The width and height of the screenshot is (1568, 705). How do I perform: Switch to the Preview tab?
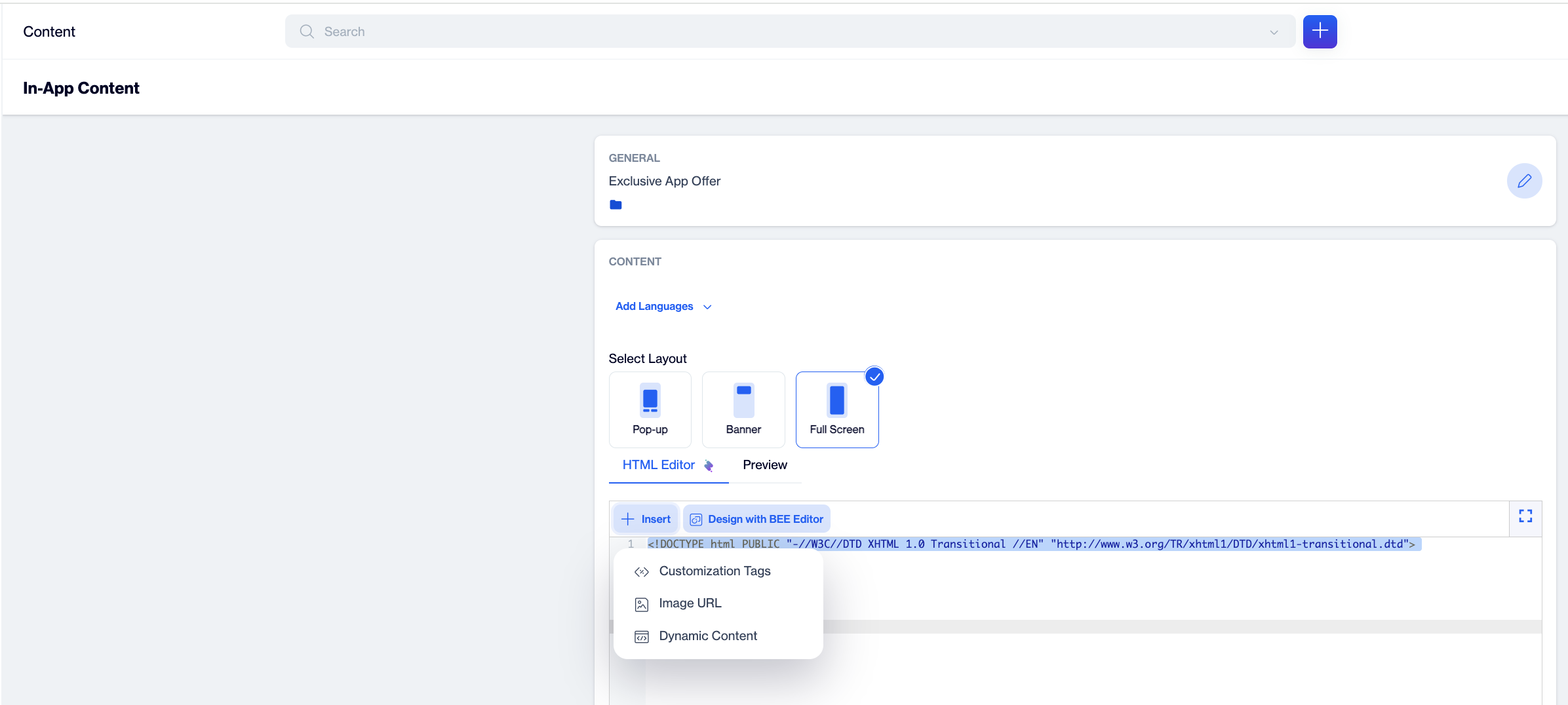point(764,465)
